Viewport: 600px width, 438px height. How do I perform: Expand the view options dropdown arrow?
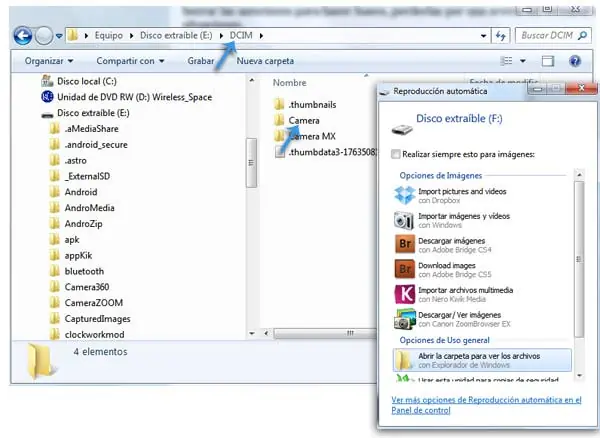point(523,61)
